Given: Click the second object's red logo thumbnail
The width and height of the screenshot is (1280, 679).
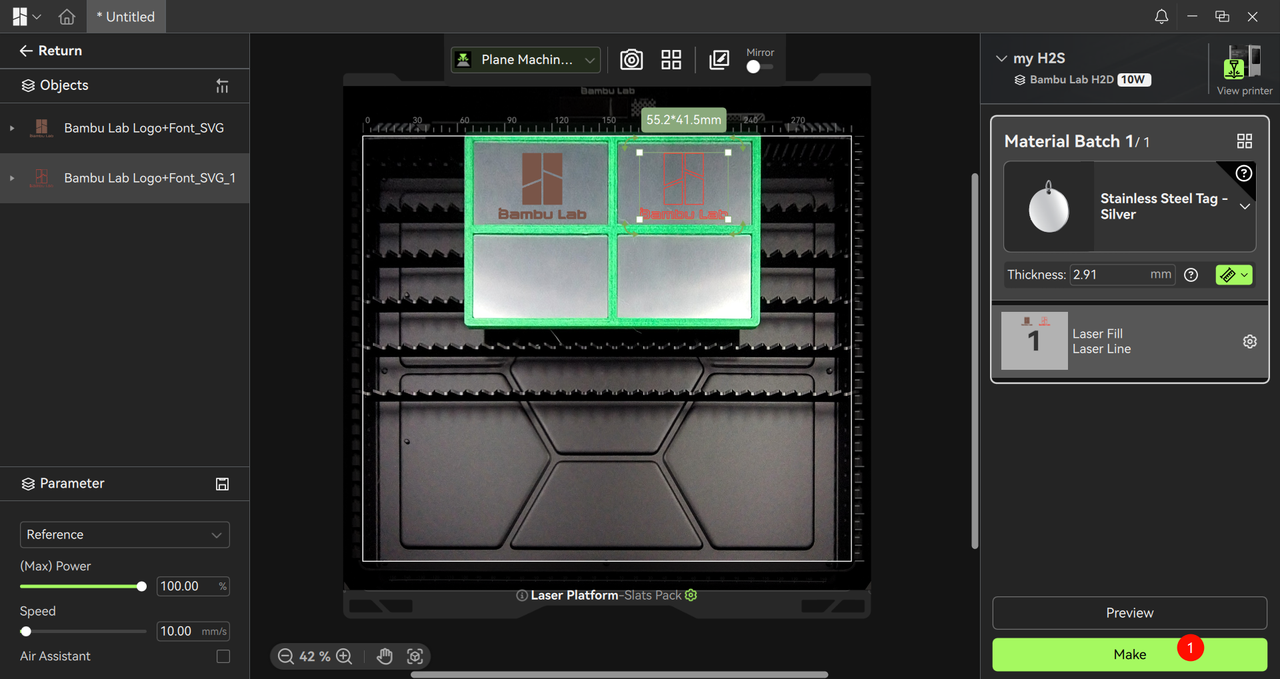Looking at the screenshot, I should pyautogui.click(x=41, y=178).
